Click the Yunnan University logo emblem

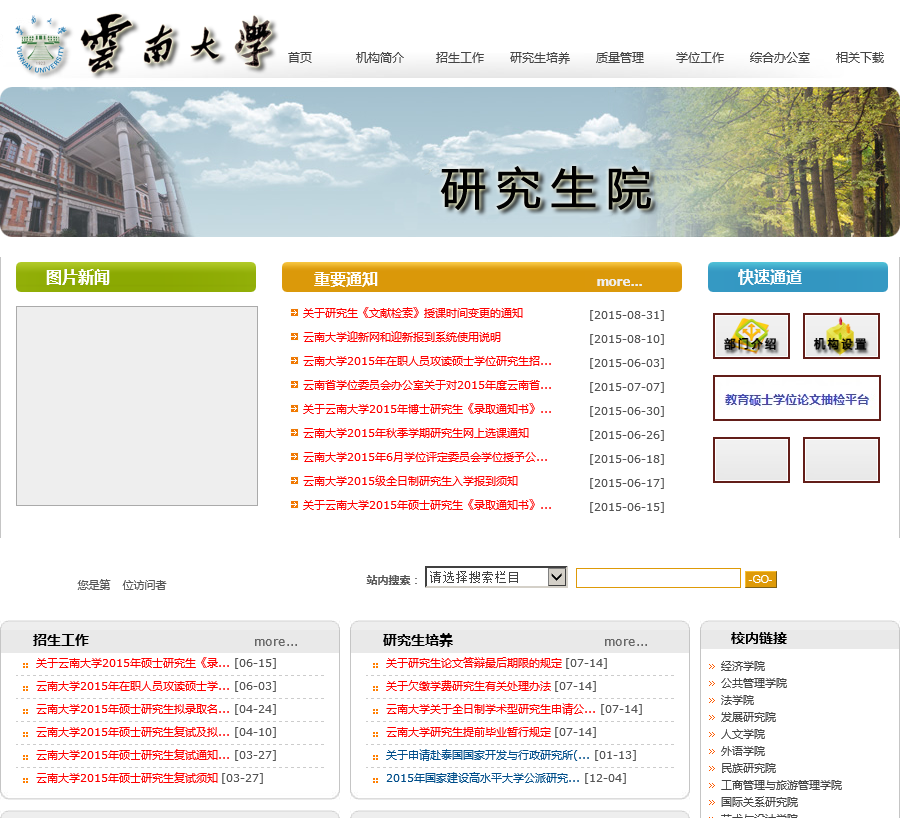[40, 46]
